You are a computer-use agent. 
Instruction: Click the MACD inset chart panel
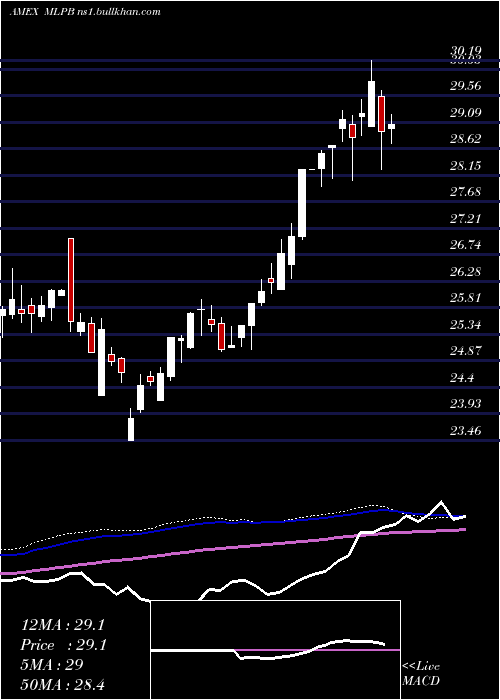tap(275, 650)
